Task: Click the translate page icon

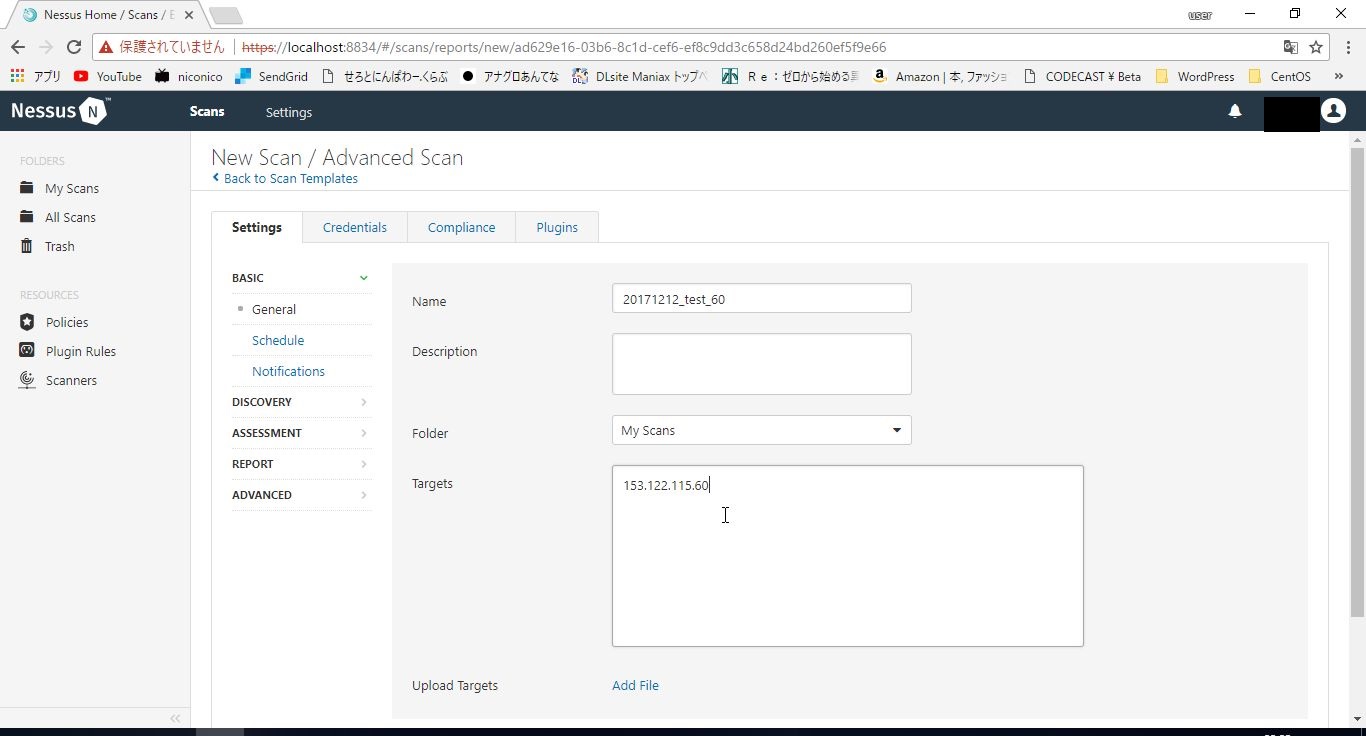Action: 1291,47
